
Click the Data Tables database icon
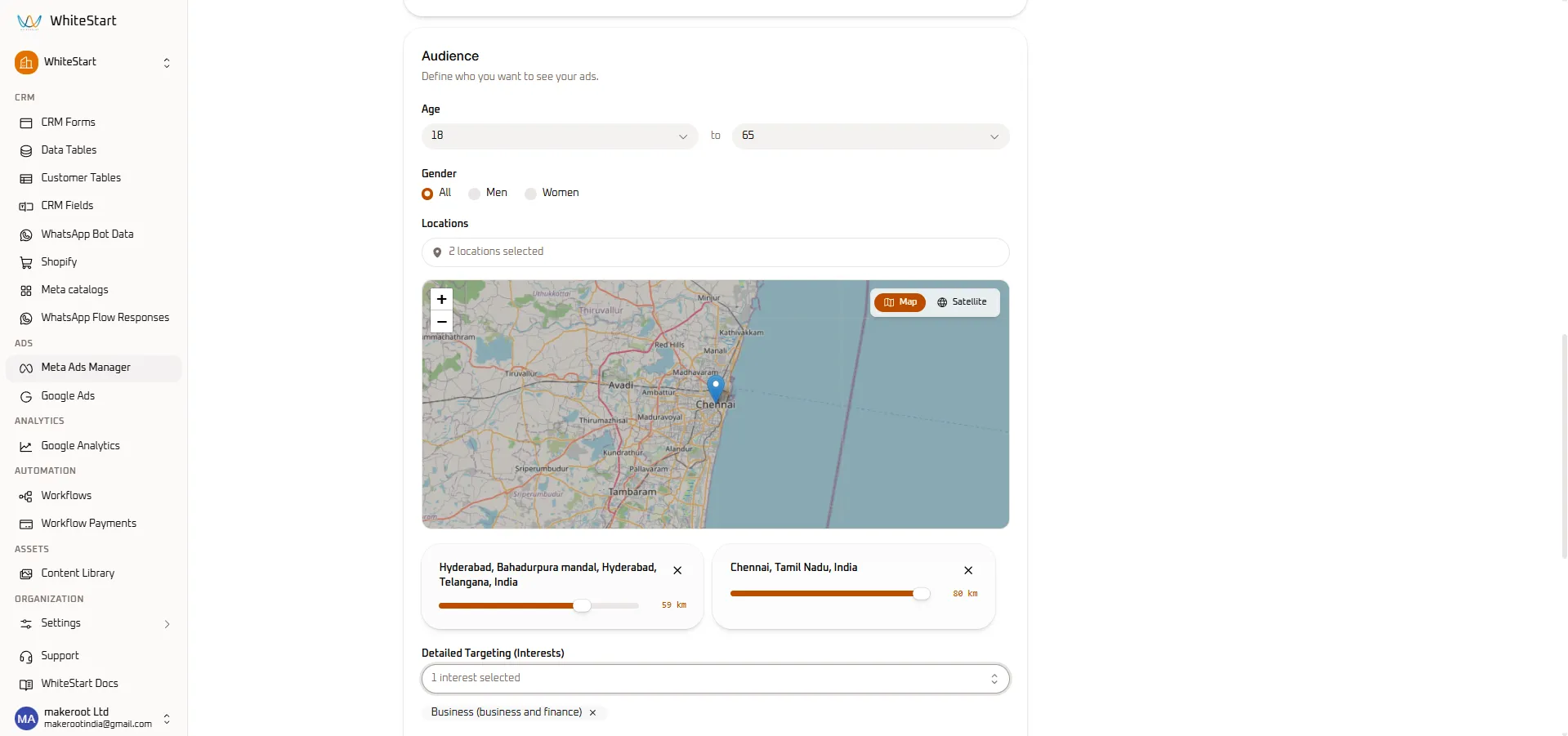[x=26, y=150]
